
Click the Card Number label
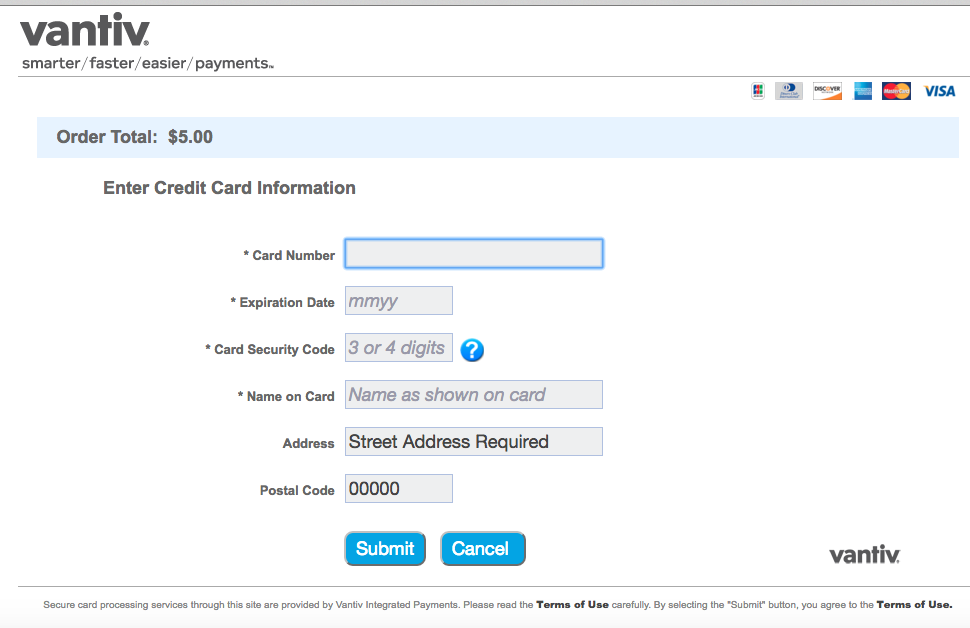pyautogui.click(x=289, y=256)
